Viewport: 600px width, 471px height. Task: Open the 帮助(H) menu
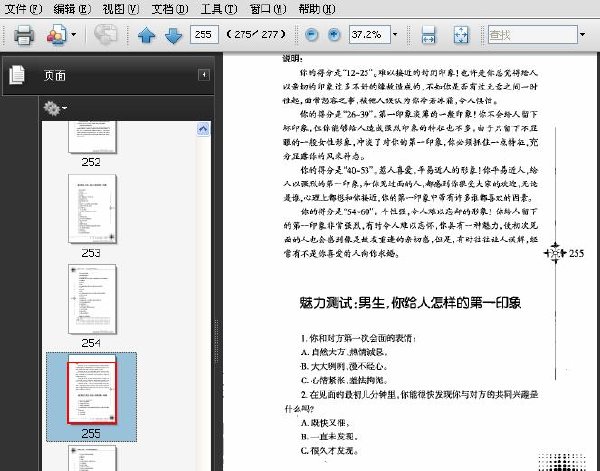click(317, 8)
